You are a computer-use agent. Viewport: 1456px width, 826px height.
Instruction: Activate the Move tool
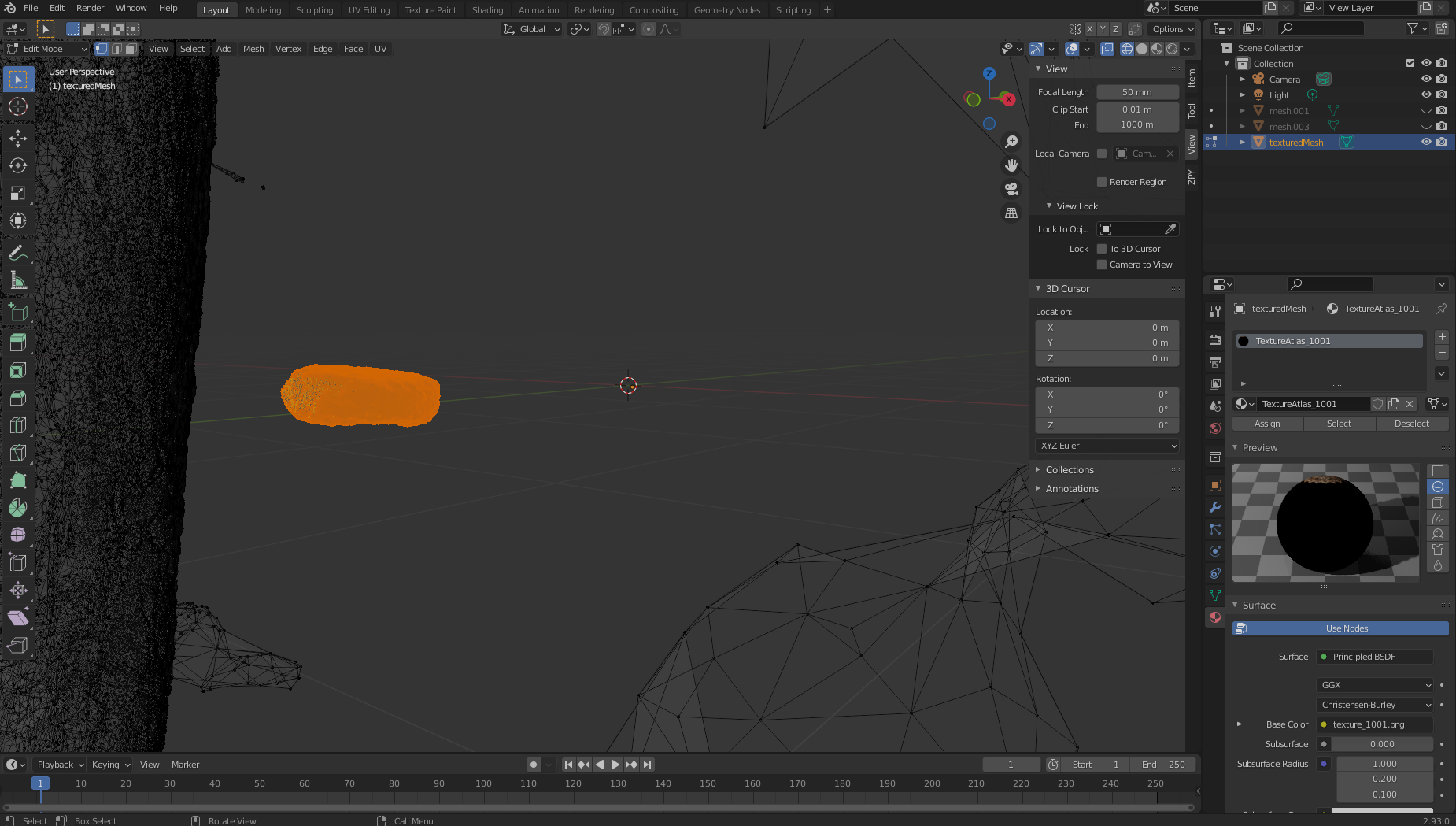click(x=18, y=139)
